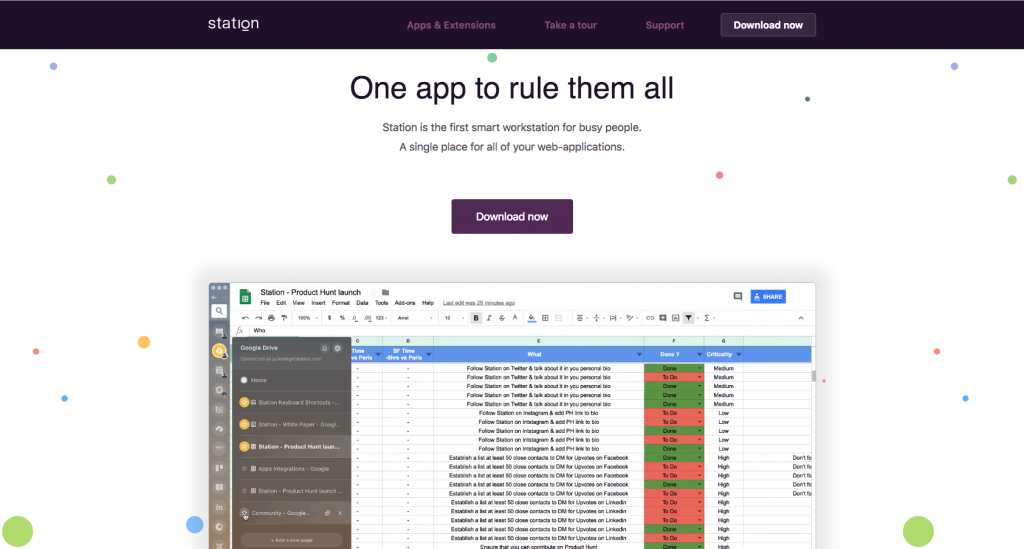Click the Apps & Extensions nav link

(x=451, y=25)
